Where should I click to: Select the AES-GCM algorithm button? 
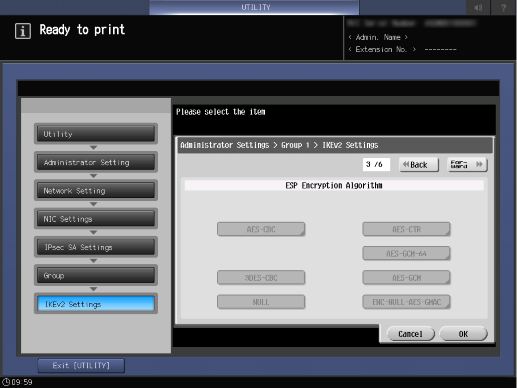pyautogui.click(x=406, y=278)
